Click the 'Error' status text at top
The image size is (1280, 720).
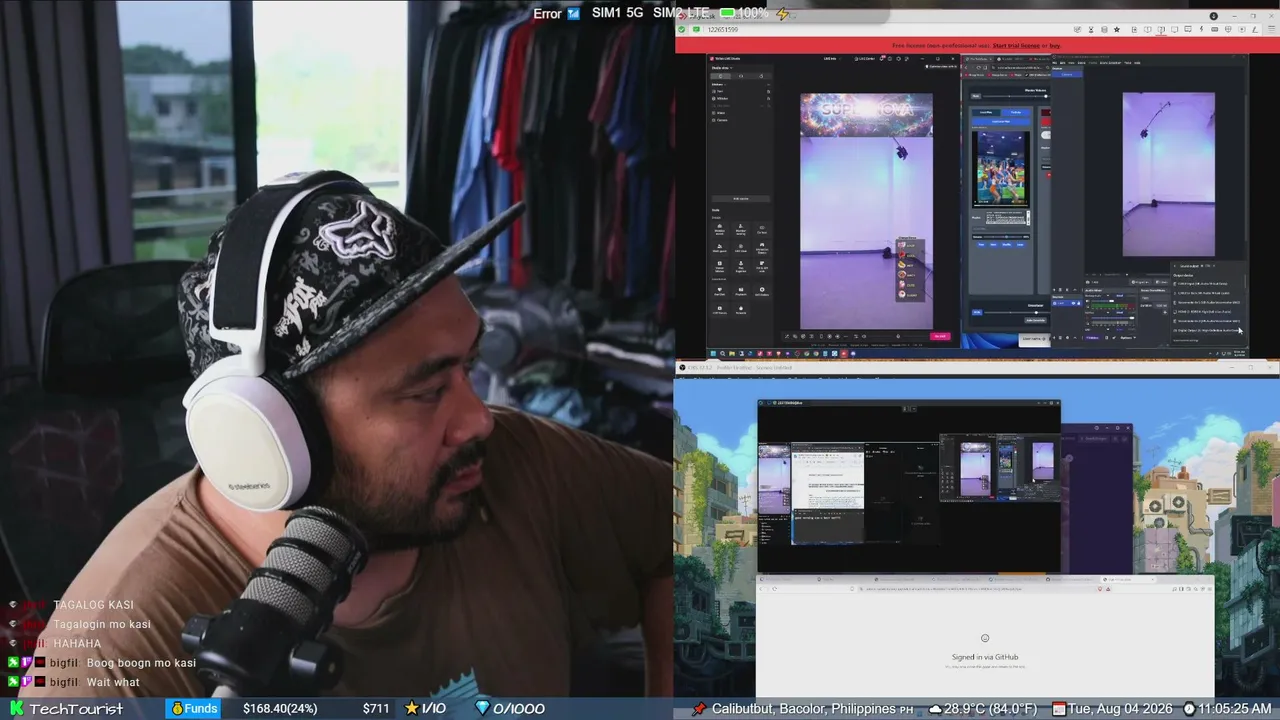pos(547,14)
